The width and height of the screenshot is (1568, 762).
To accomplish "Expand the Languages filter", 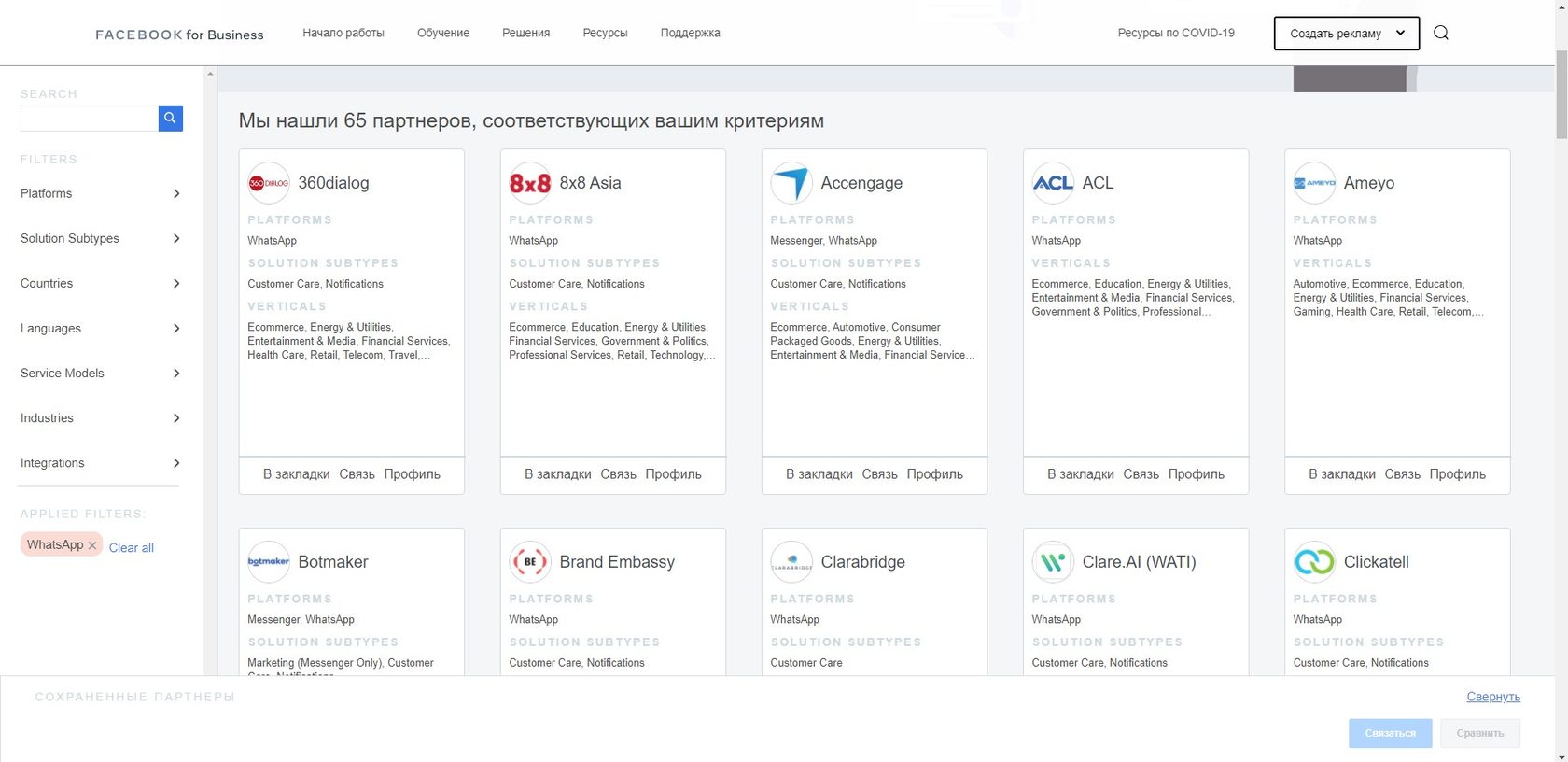I will pyautogui.click(x=100, y=328).
